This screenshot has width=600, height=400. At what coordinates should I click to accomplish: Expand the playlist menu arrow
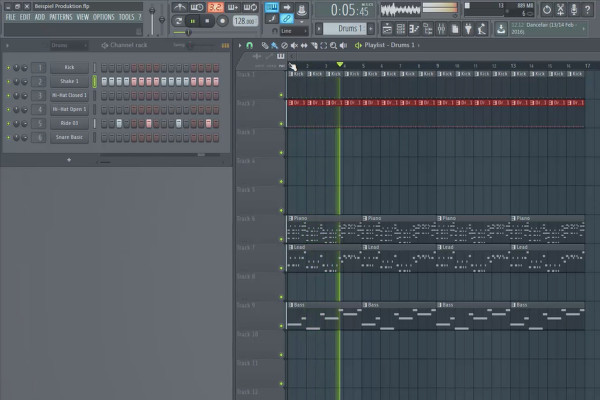[x=240, y=45]
